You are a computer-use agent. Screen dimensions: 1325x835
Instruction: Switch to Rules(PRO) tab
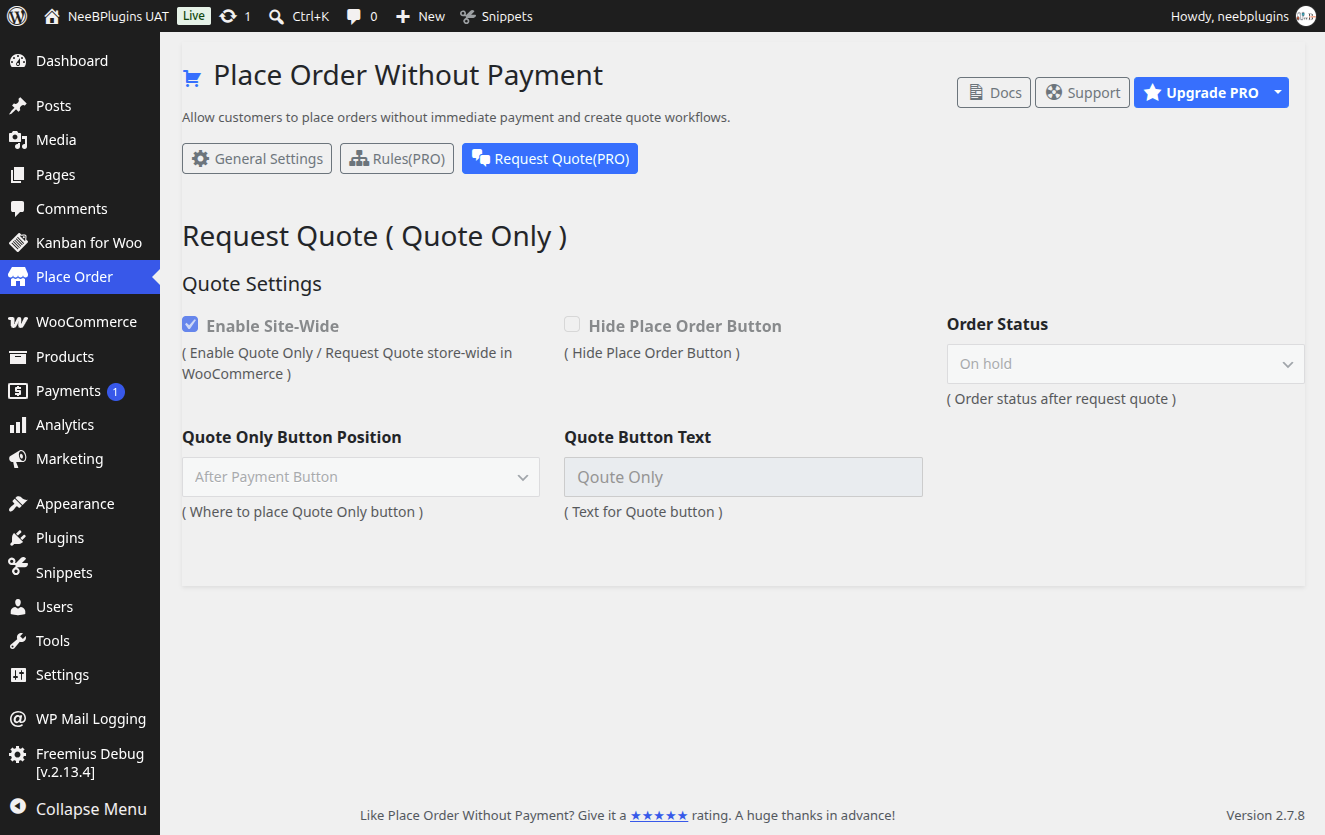(x=397, y=158)
